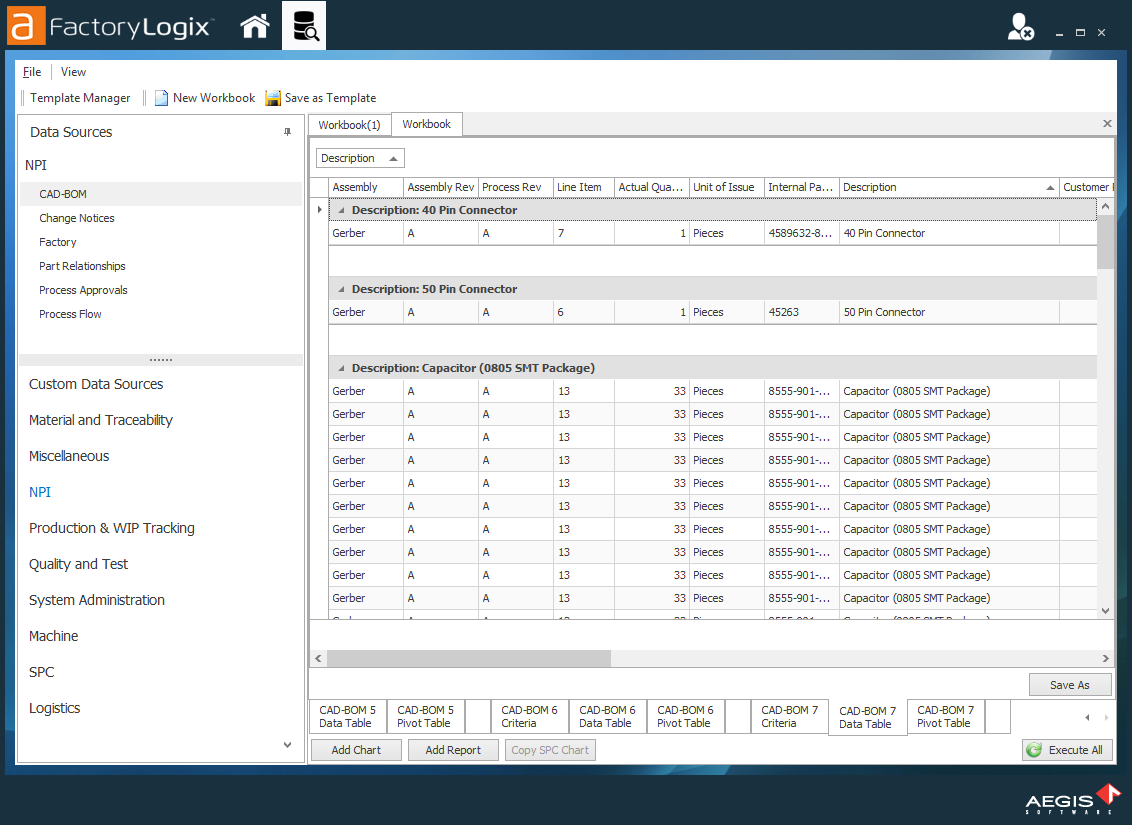
Task: Toggle auto-hide with the Data Sources pin
Action: tap(288, 131)
